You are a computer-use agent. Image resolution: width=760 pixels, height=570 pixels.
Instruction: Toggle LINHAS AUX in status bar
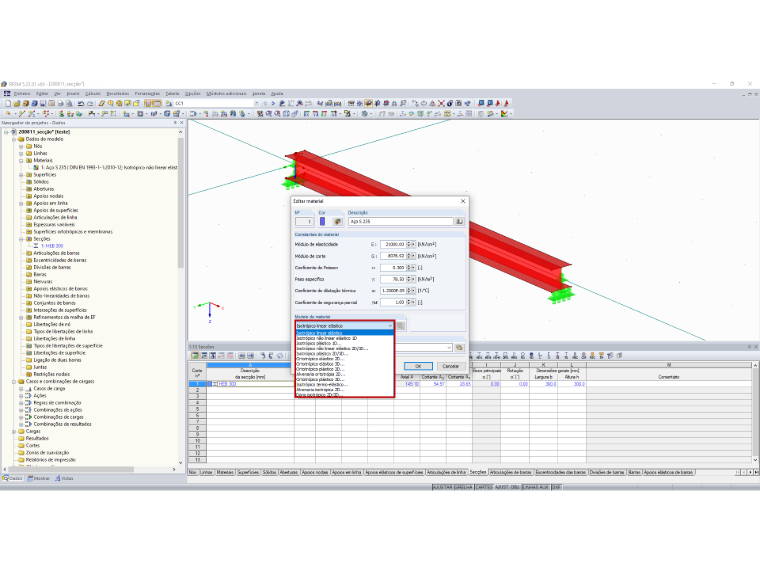click(x=536, y=487)
